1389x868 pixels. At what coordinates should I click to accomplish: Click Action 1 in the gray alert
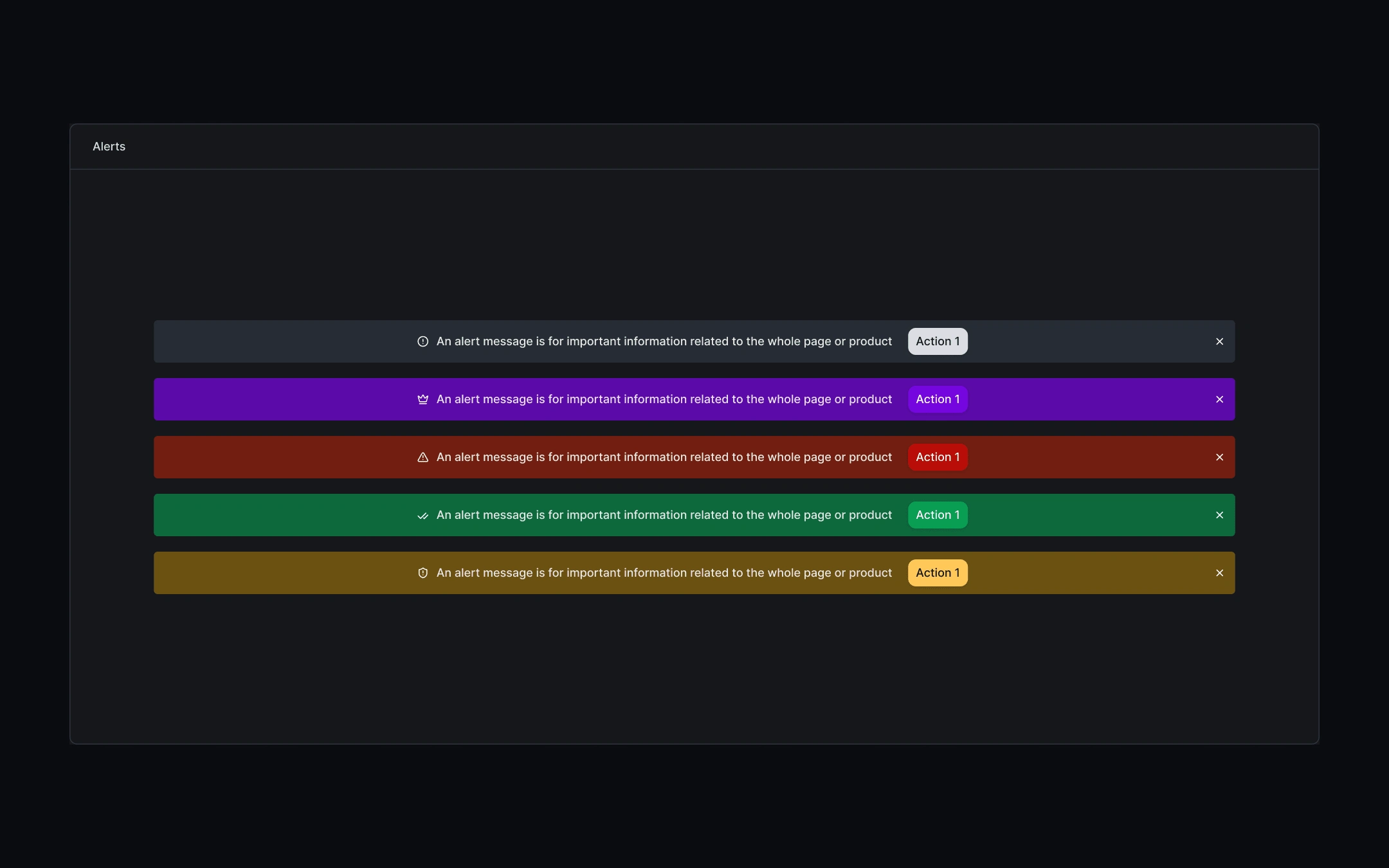[938, 341]
